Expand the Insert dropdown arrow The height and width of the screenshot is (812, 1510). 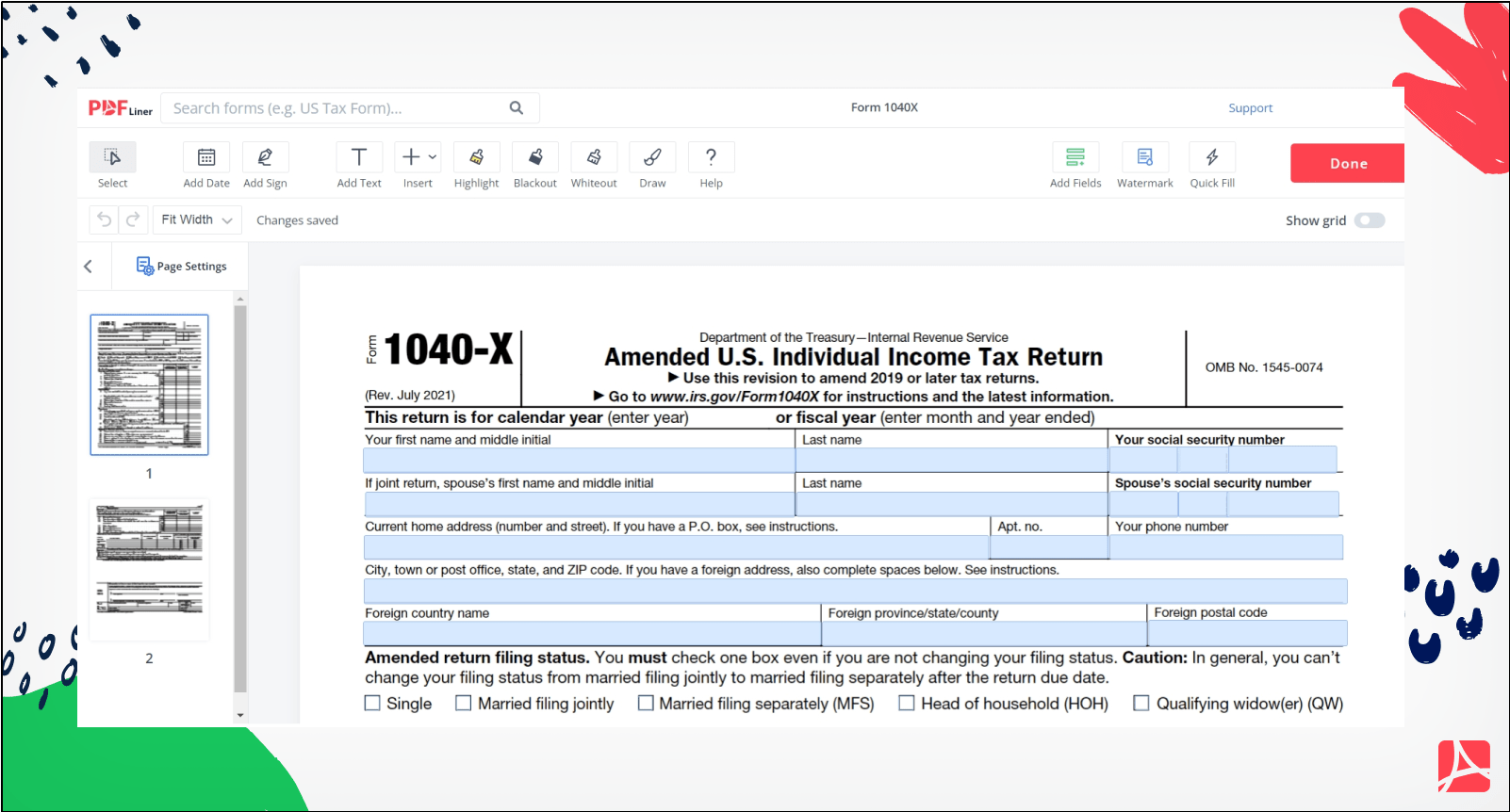click(433, 157)
